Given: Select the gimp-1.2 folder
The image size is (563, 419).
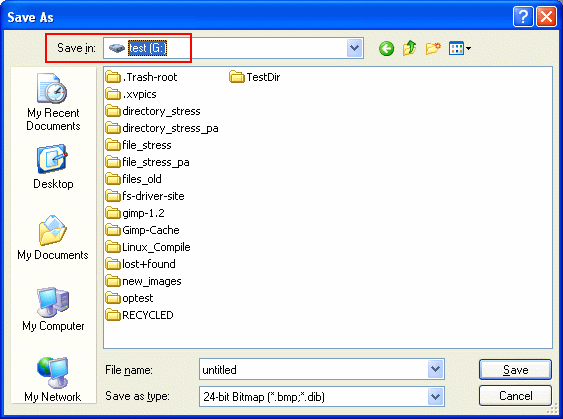Looking at the screenshot, I should (x=135, y=213).
